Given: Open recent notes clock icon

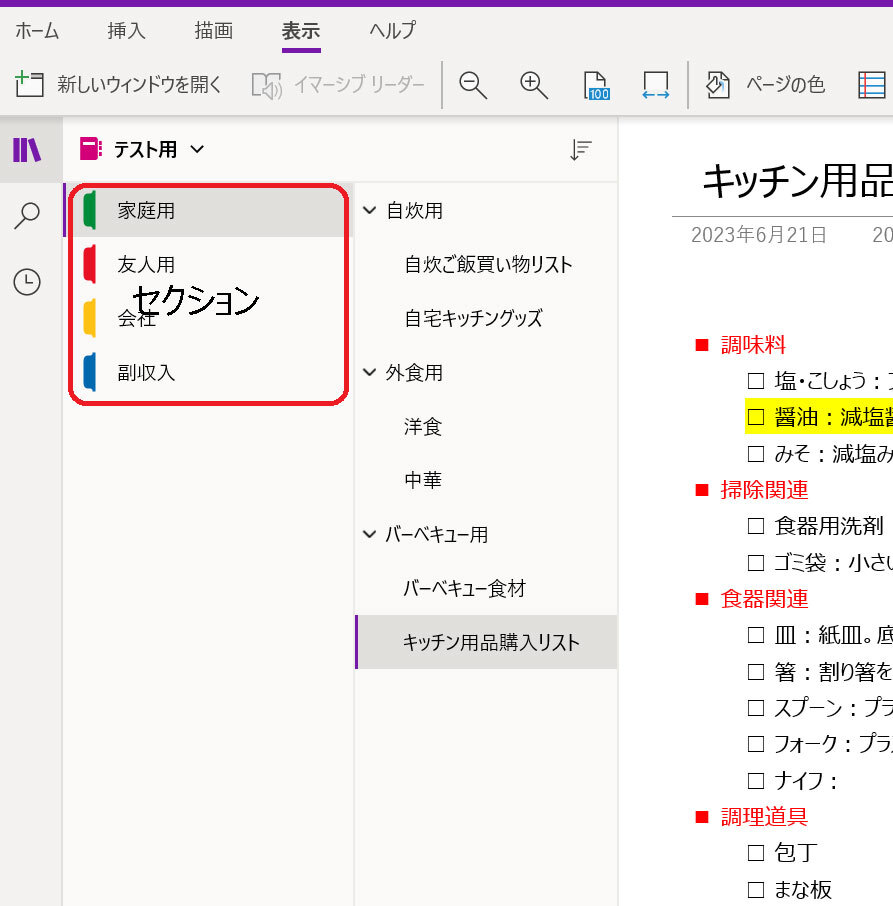Looking at the screenshot, I should point(27,282).
